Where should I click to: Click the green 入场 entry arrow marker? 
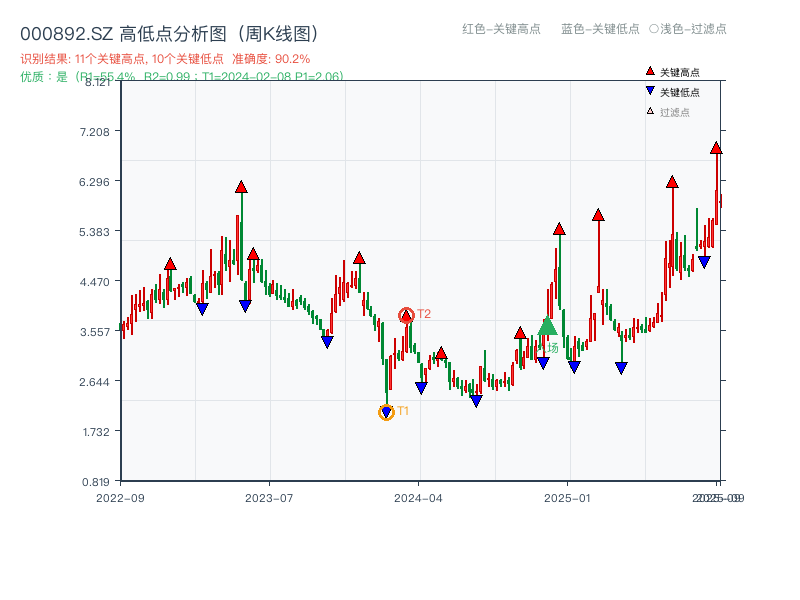[x=548, y=326]
